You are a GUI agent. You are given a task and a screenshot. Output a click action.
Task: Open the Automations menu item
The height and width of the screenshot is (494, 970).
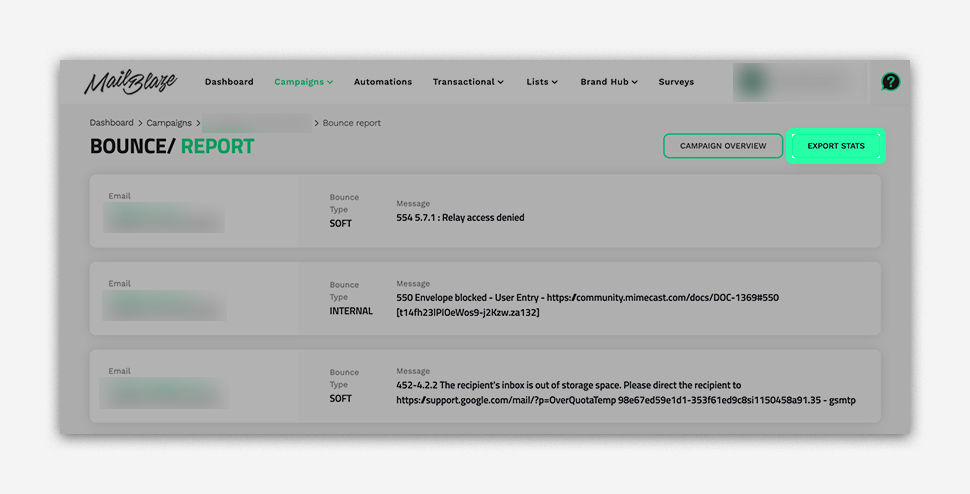tap(383, 82)
